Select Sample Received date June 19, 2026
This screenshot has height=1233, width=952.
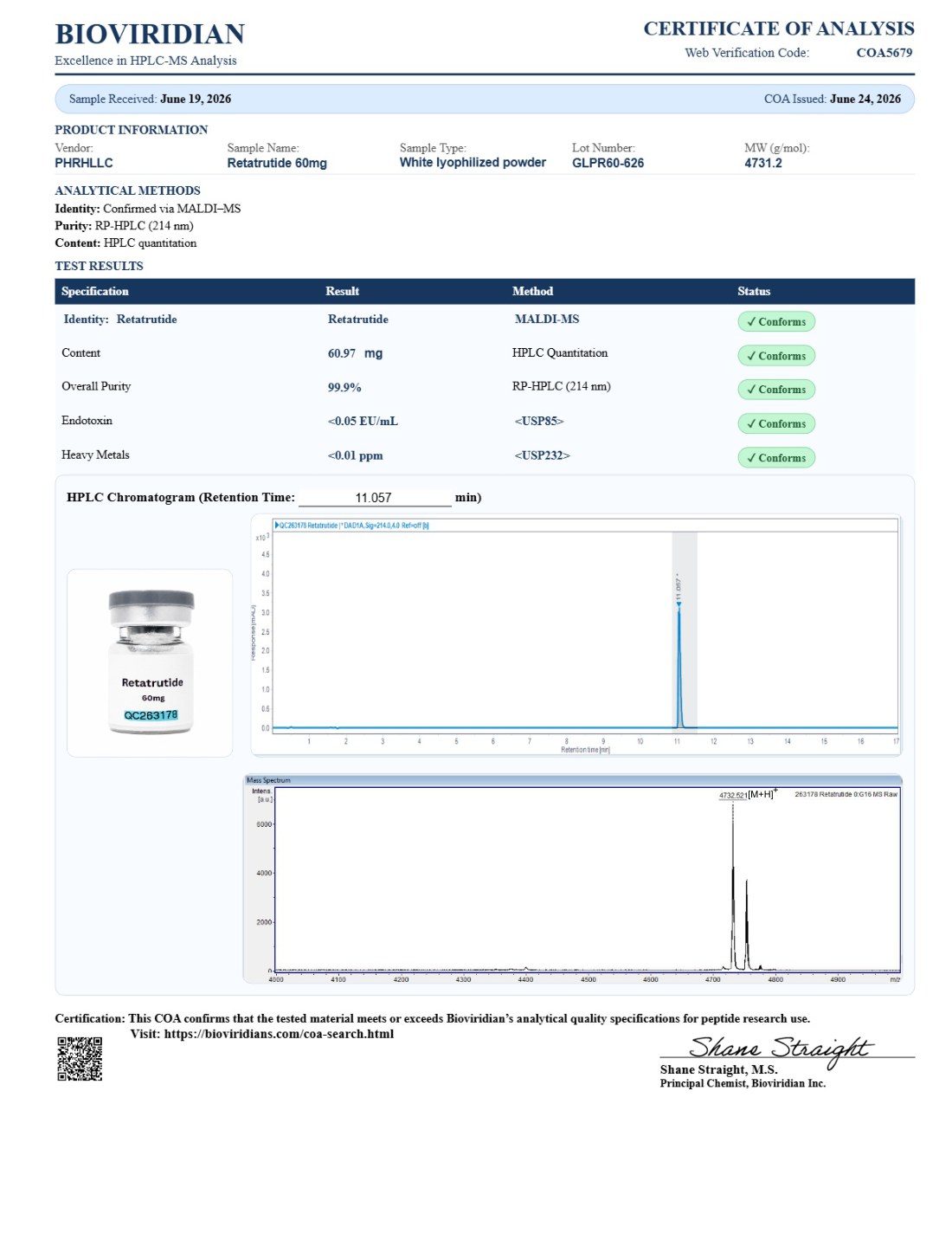(196, 99)
